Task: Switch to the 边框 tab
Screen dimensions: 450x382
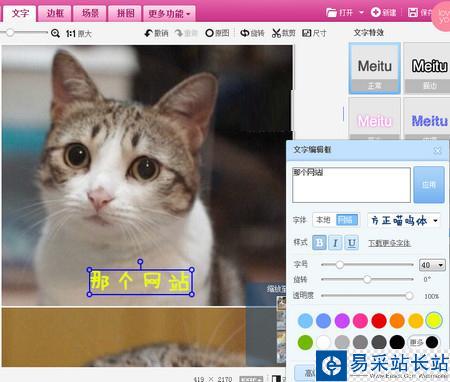Action: click(x=55, y=13)
